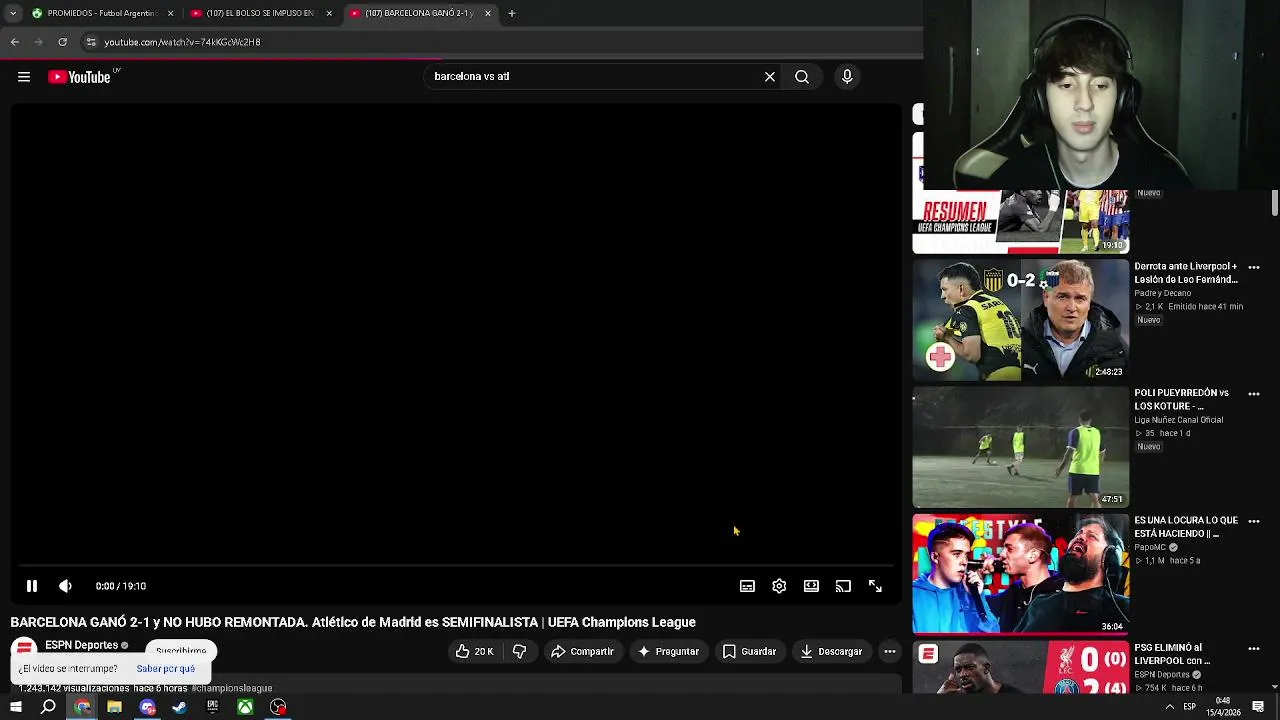Image resolution: width=1280 pixels, height=720 pixels.
Task: Download video with the Descargar button
Action: pyautogui.click(x=831, y=651)
